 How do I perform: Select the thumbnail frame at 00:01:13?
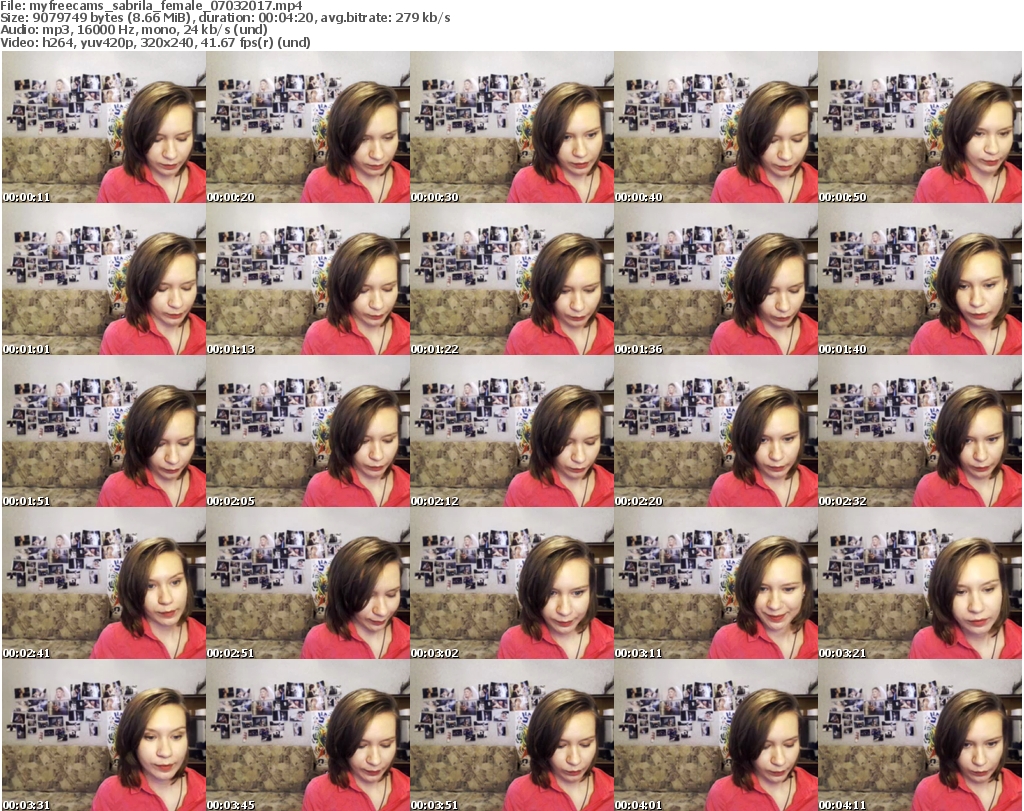point(308,279)
